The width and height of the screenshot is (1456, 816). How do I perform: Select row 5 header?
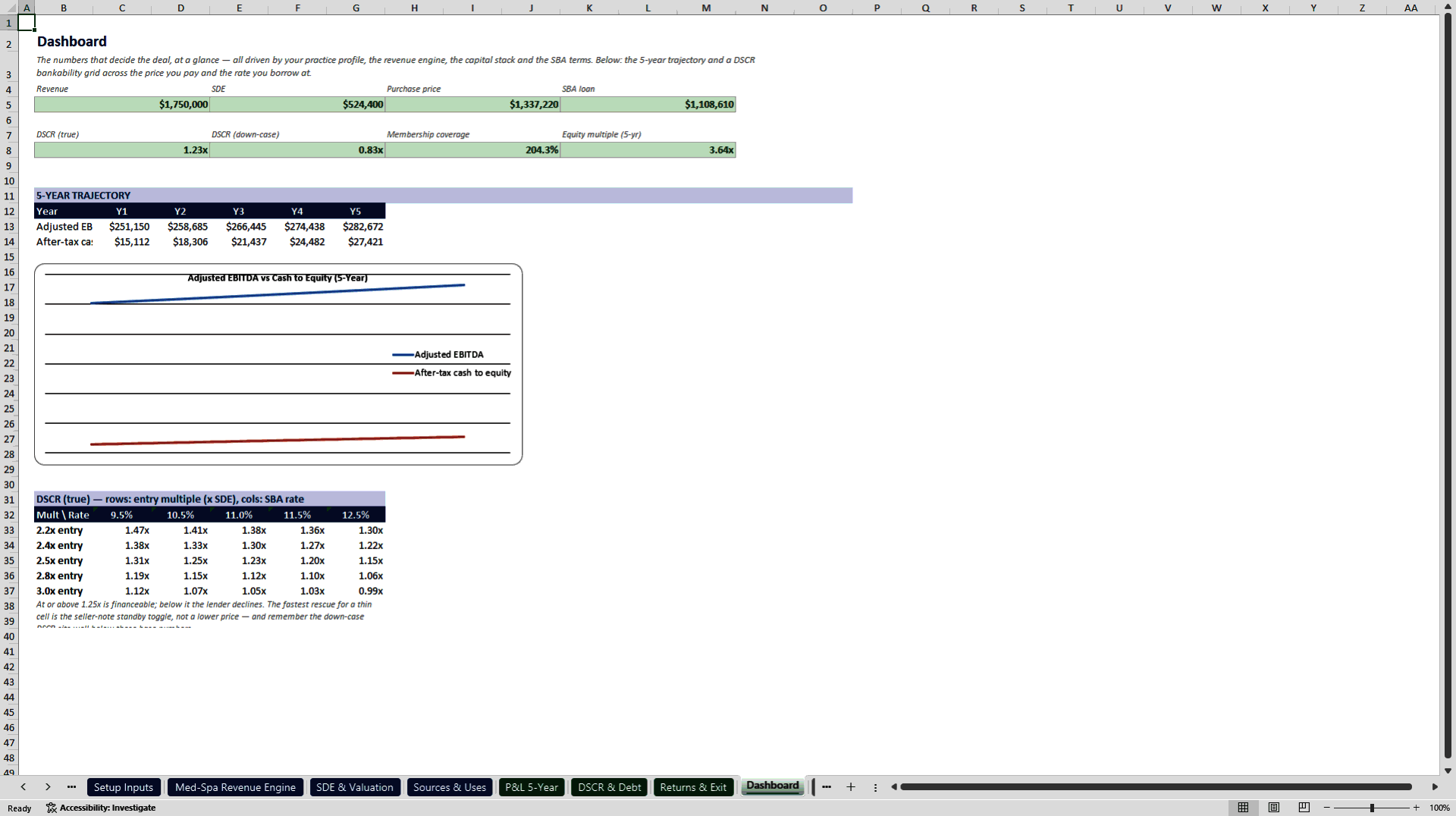pyautogui.click(x=9, y=105)
